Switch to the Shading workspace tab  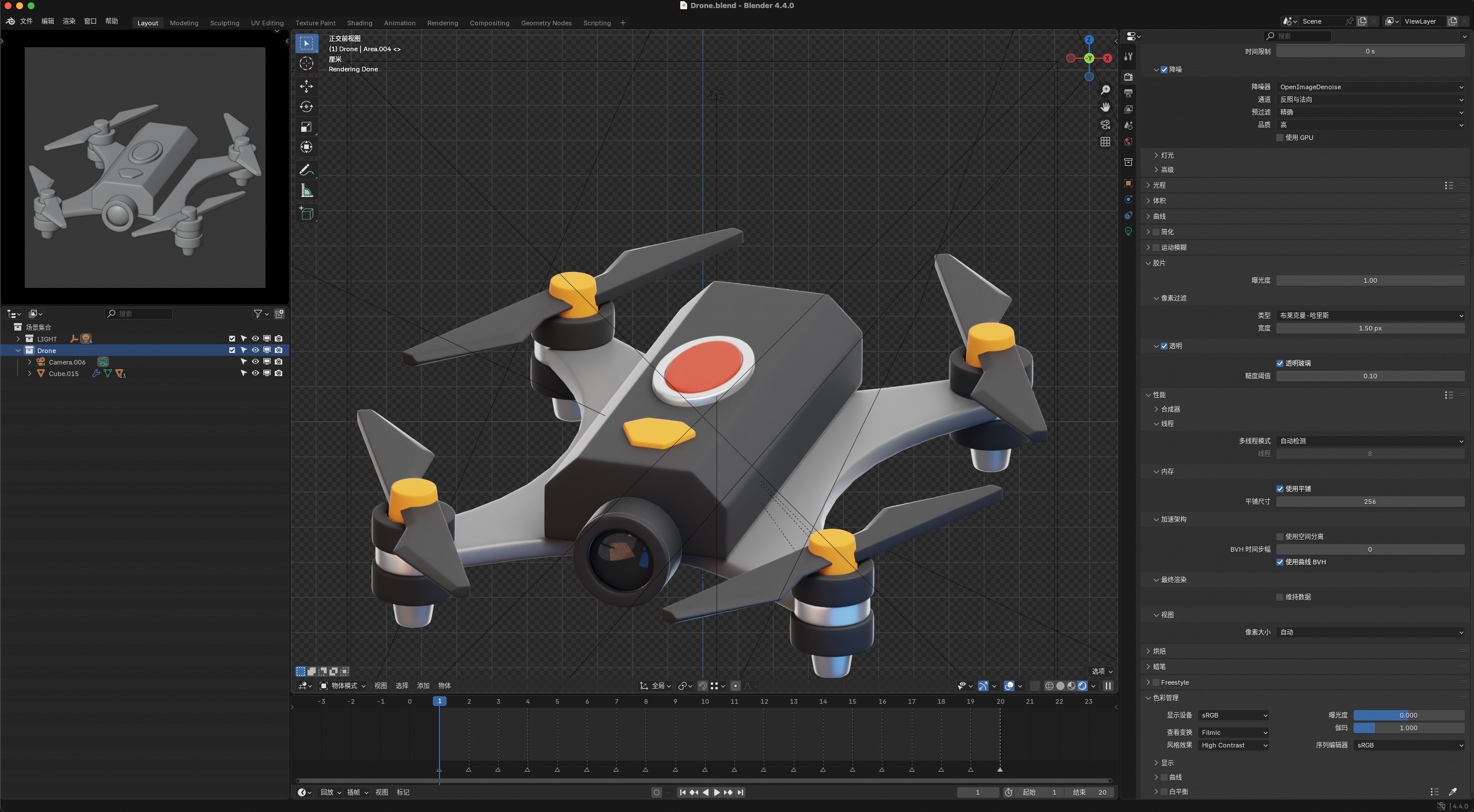[359, 23]
